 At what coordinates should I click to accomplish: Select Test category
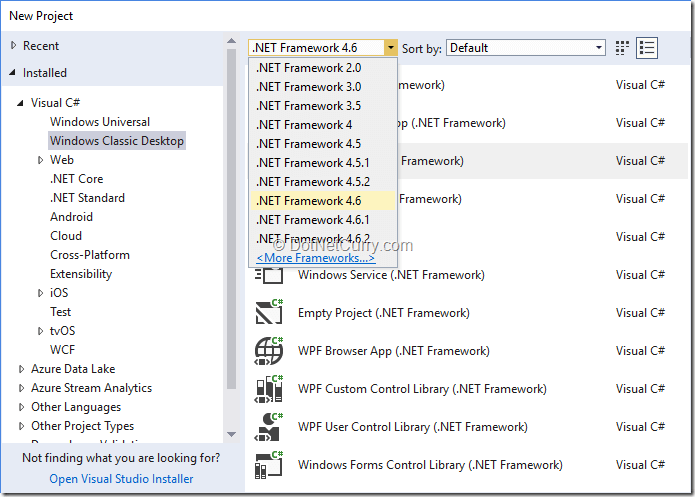pyautogui.click(x=60, y=312)
